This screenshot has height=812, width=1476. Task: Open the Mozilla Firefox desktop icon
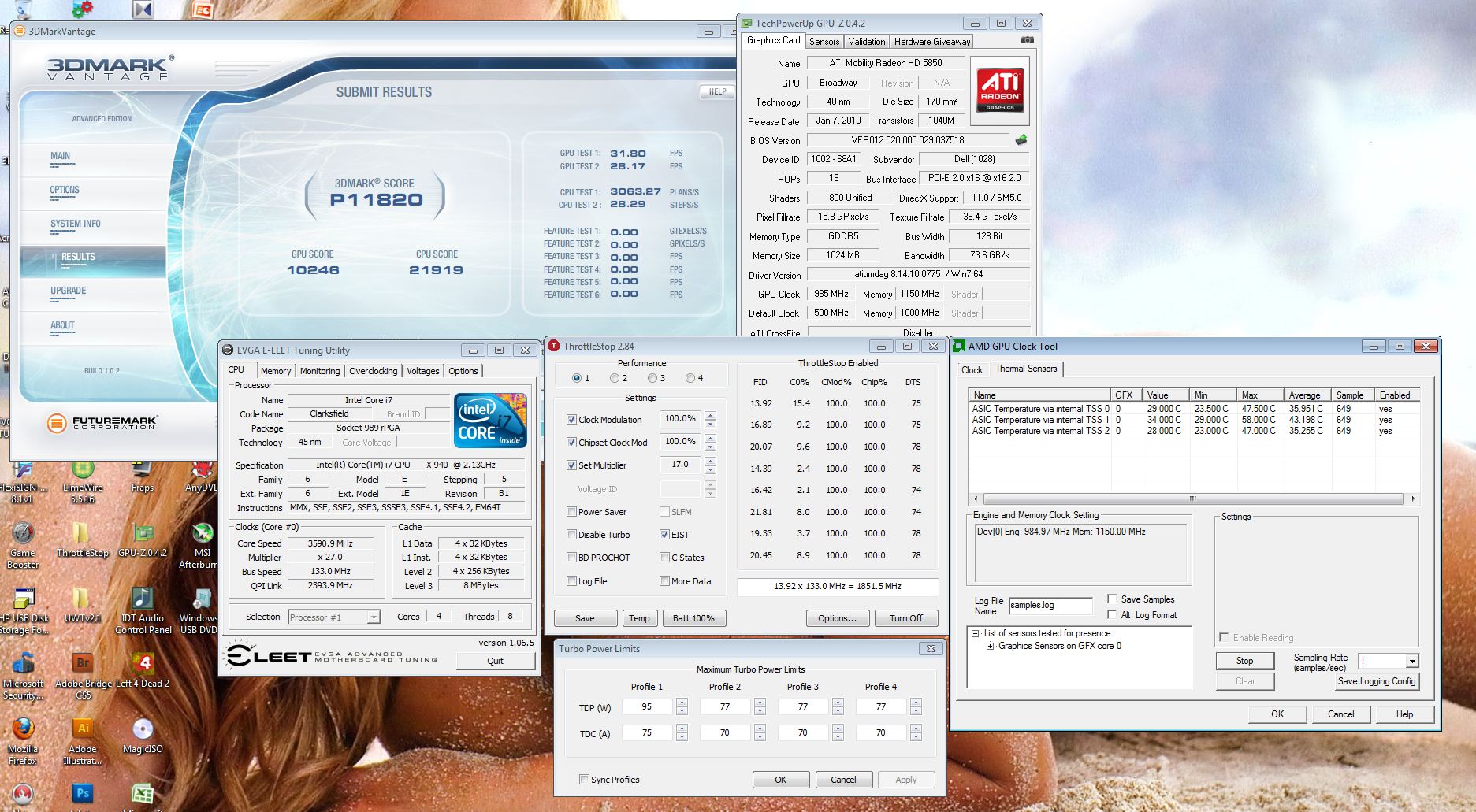pos(23,741)
